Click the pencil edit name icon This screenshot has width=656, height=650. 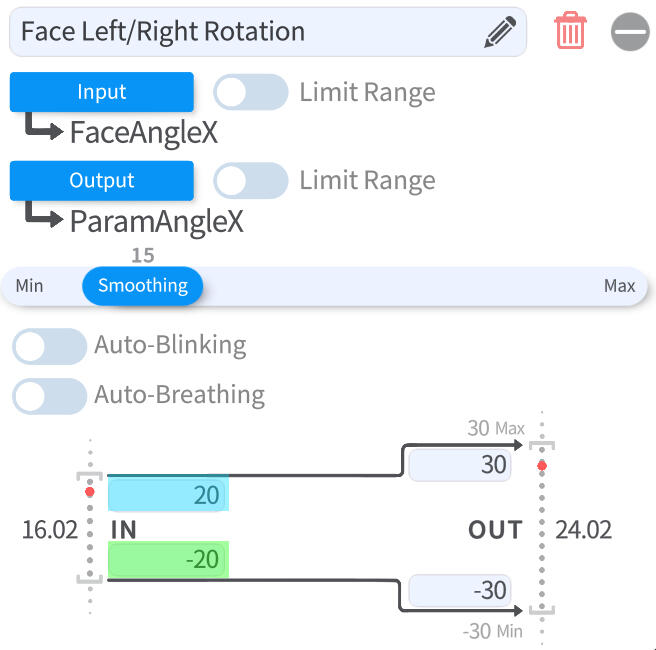coord(500,32)
